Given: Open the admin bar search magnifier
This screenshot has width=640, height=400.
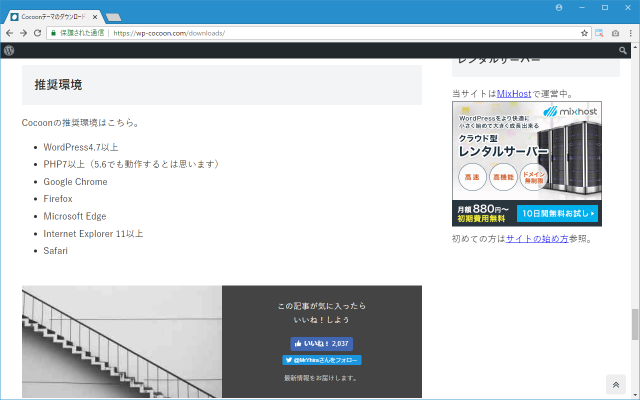Looking at the screenshot, I should tap(622, 50).
